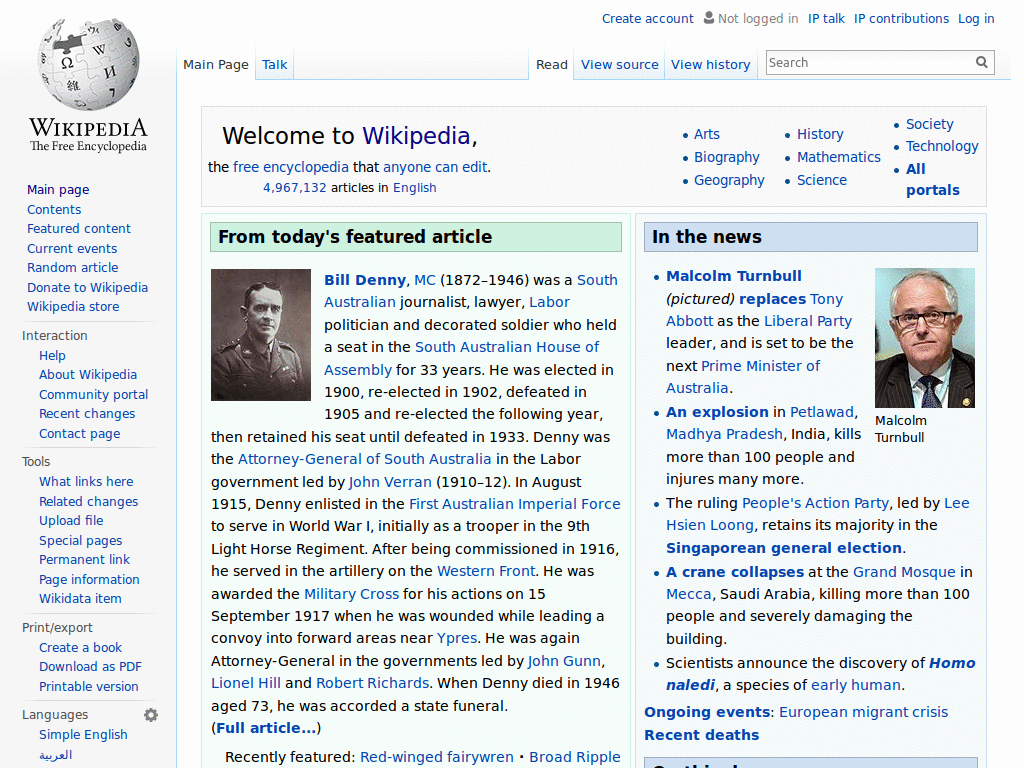Open the Science portal link

click(822, 180)
